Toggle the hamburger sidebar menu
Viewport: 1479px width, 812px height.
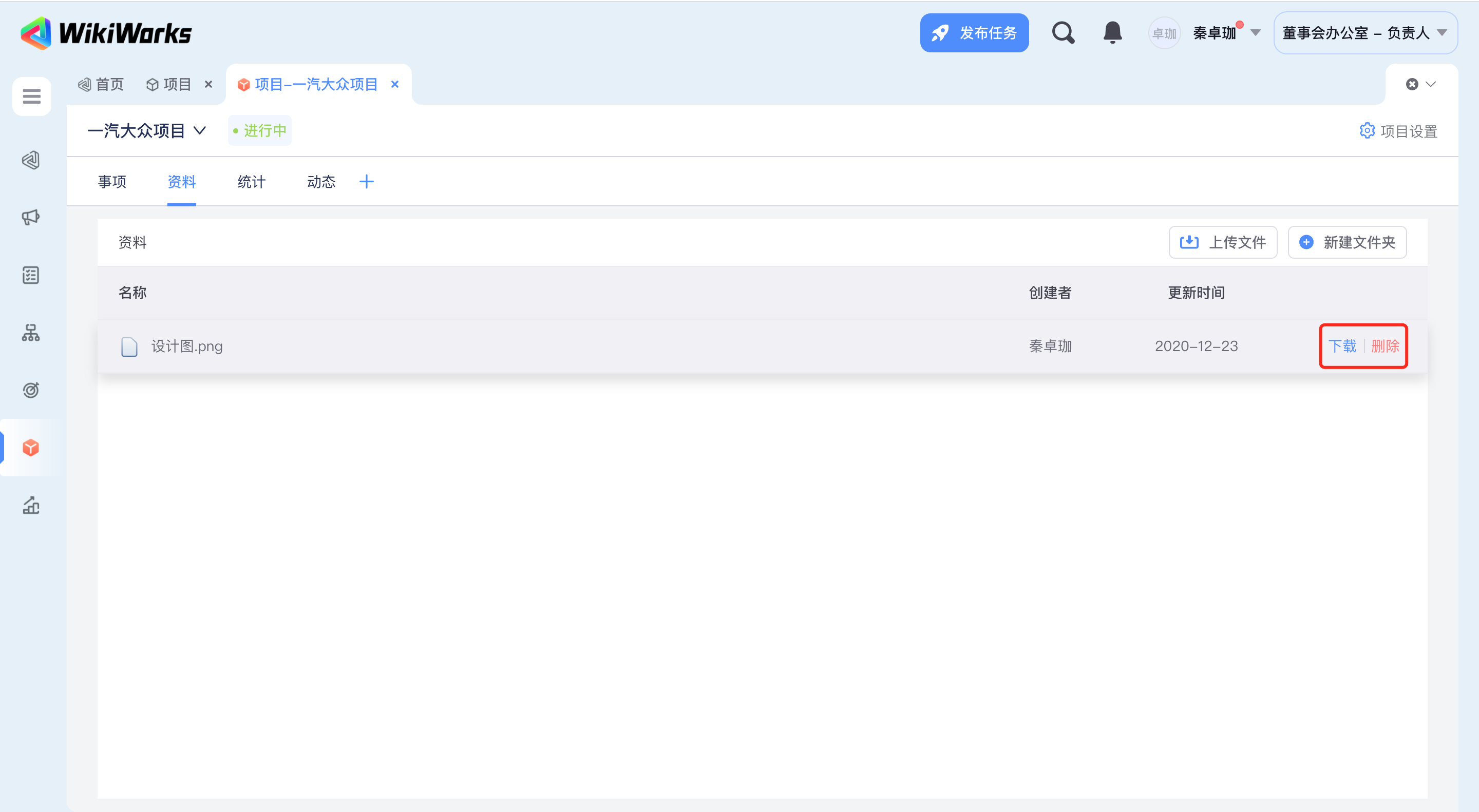pyautogui.click(x=31, y=96)
